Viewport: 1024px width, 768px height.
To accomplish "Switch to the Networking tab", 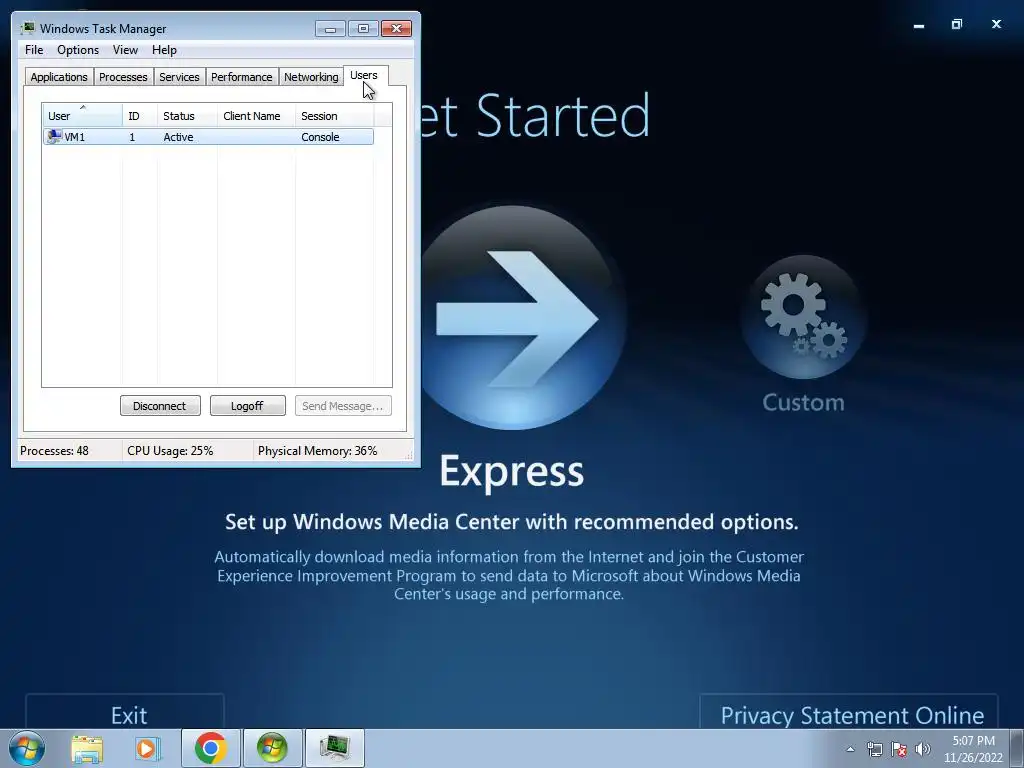I will [x=311, y=77].
